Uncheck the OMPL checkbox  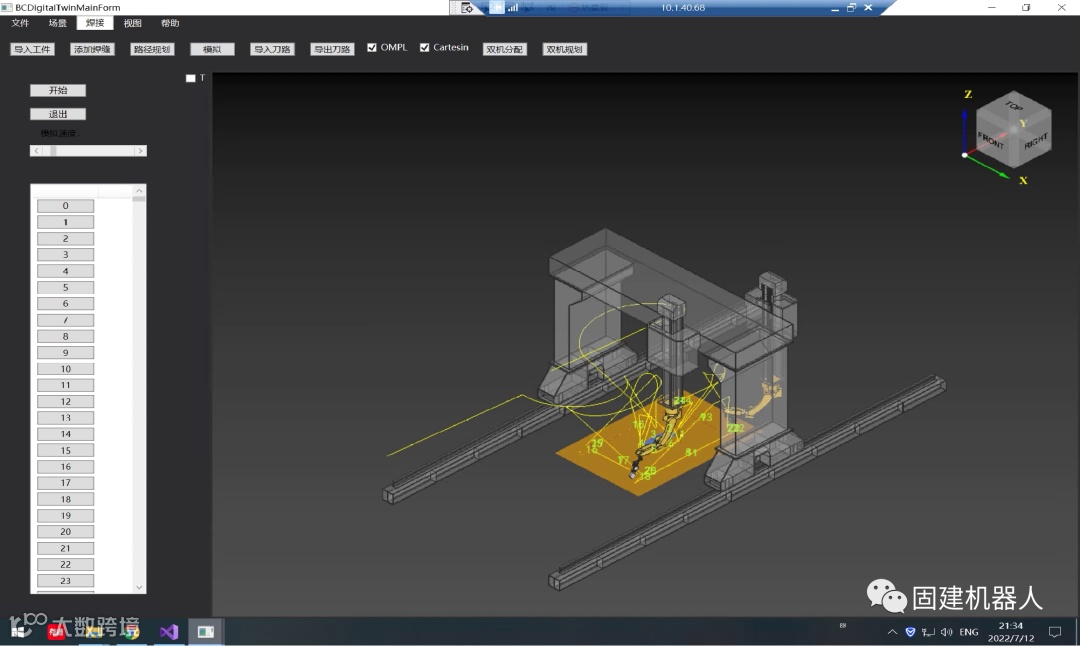pos(373,48)
